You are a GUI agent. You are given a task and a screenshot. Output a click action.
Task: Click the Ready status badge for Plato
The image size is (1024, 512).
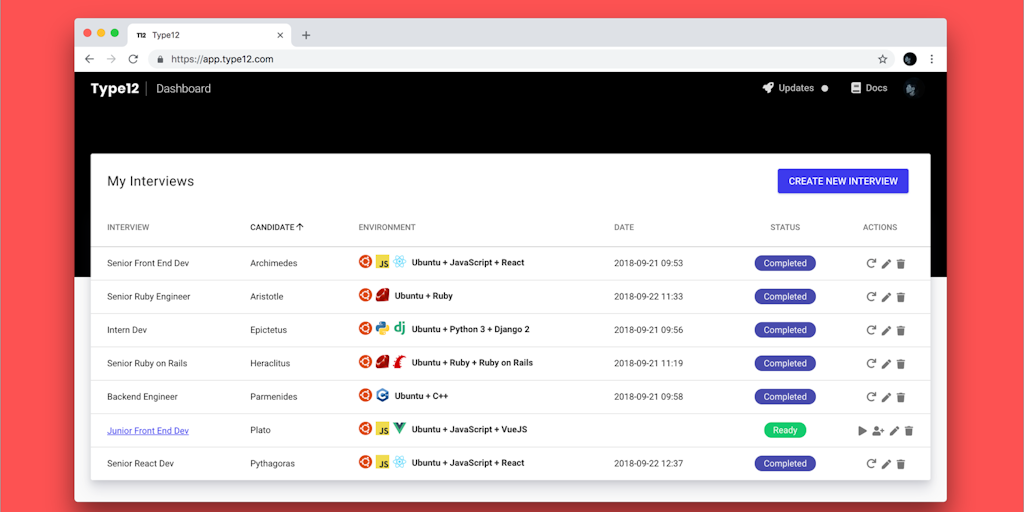(x=785, y=430)
